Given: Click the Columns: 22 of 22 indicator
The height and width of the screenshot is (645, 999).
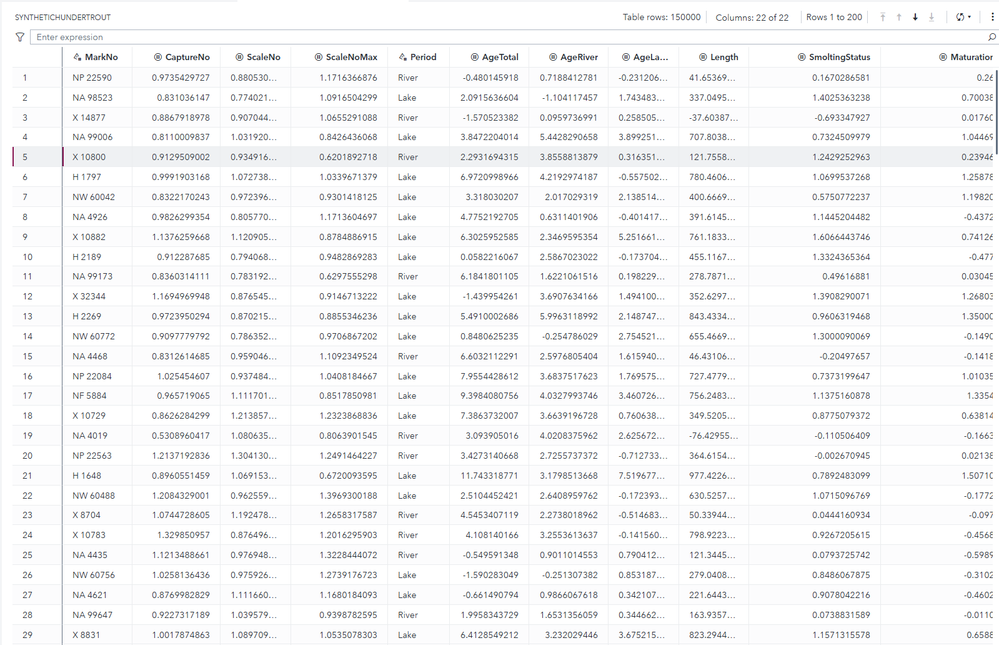Looking at the screenshot, I should [x=752, y=18].
